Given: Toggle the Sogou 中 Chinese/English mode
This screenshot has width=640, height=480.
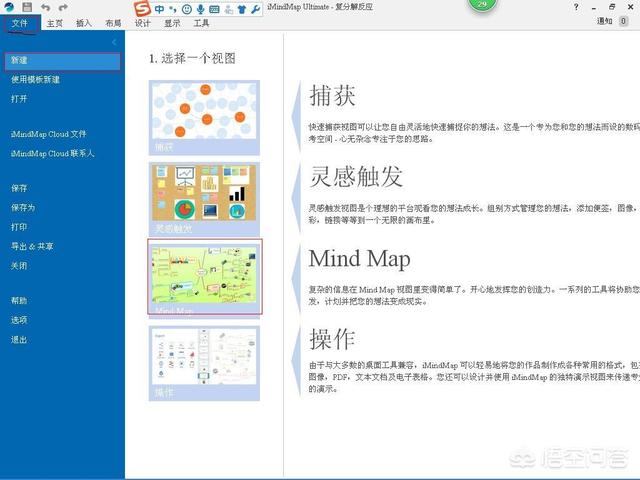Looking at the screenshot, I should point(160,8).
